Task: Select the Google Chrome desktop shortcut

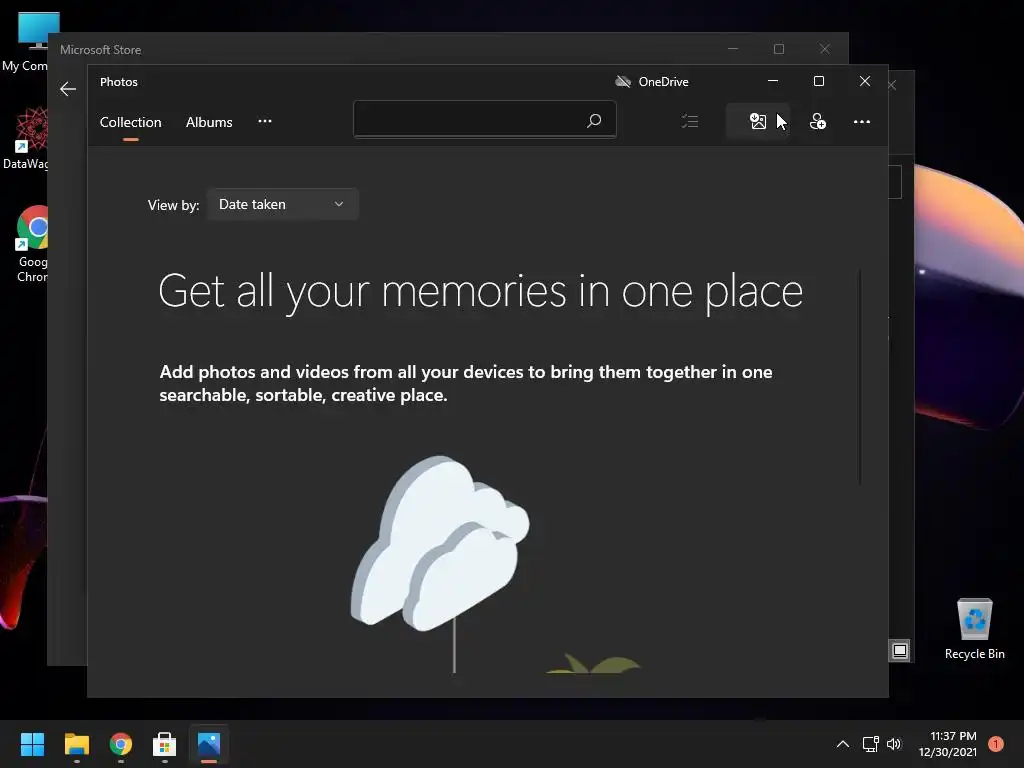Action: click(x=31, y=244)
